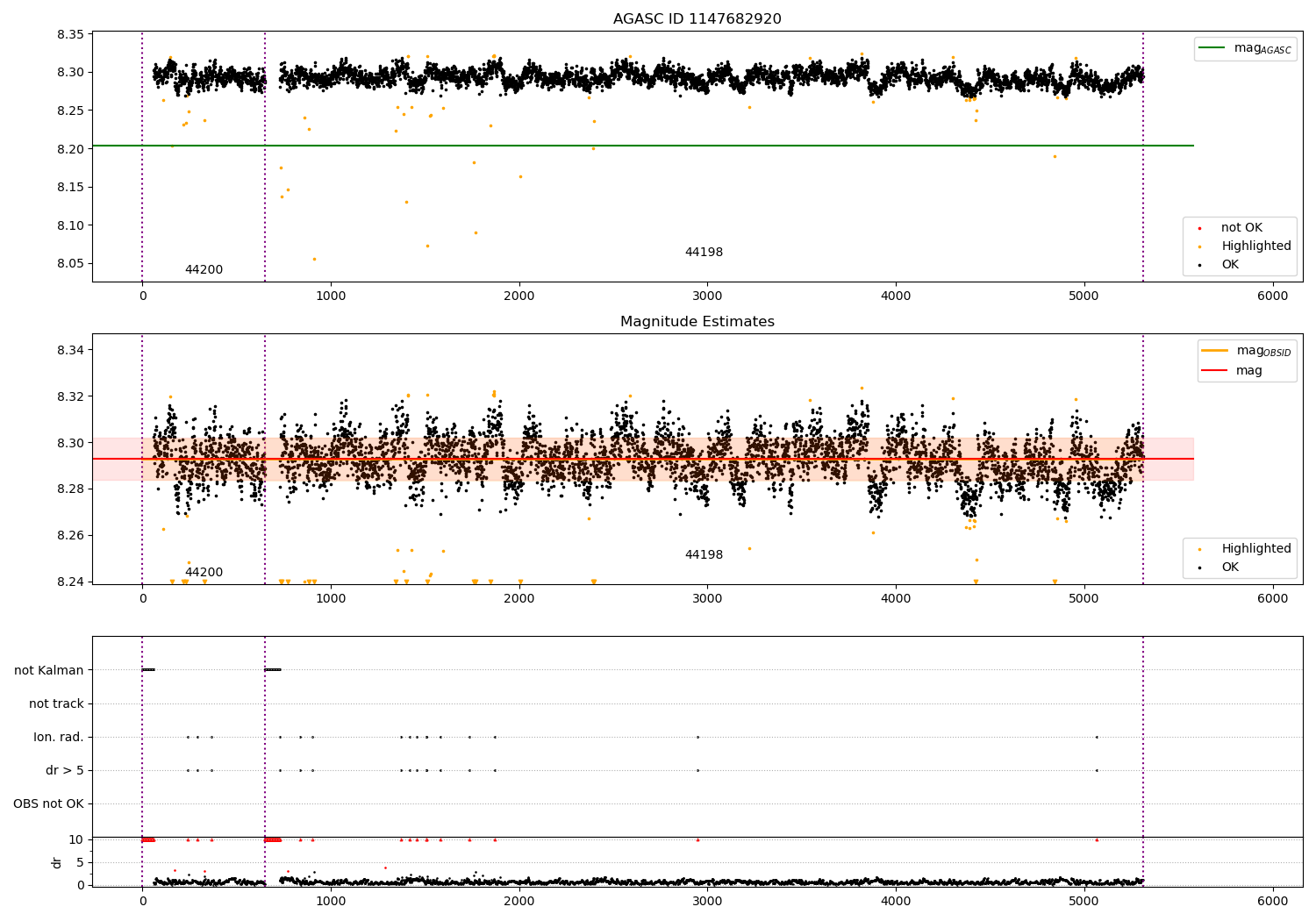Click the 44198 label in middle plot
Viewport: 1316px width, 921px height.
coord(704,555)
